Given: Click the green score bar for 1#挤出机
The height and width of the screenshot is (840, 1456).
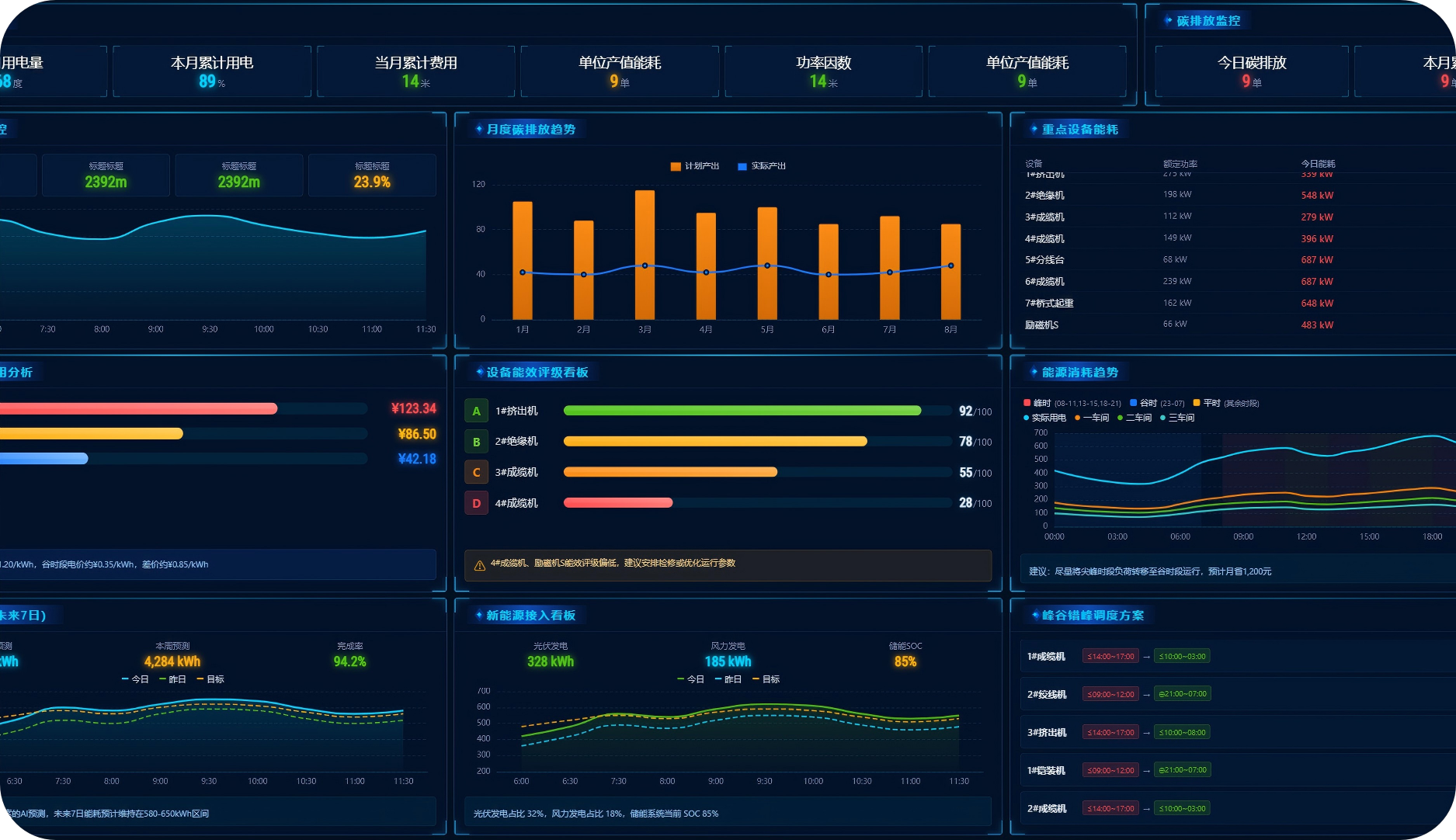Looking at the screenshot, I should (742, 411).
